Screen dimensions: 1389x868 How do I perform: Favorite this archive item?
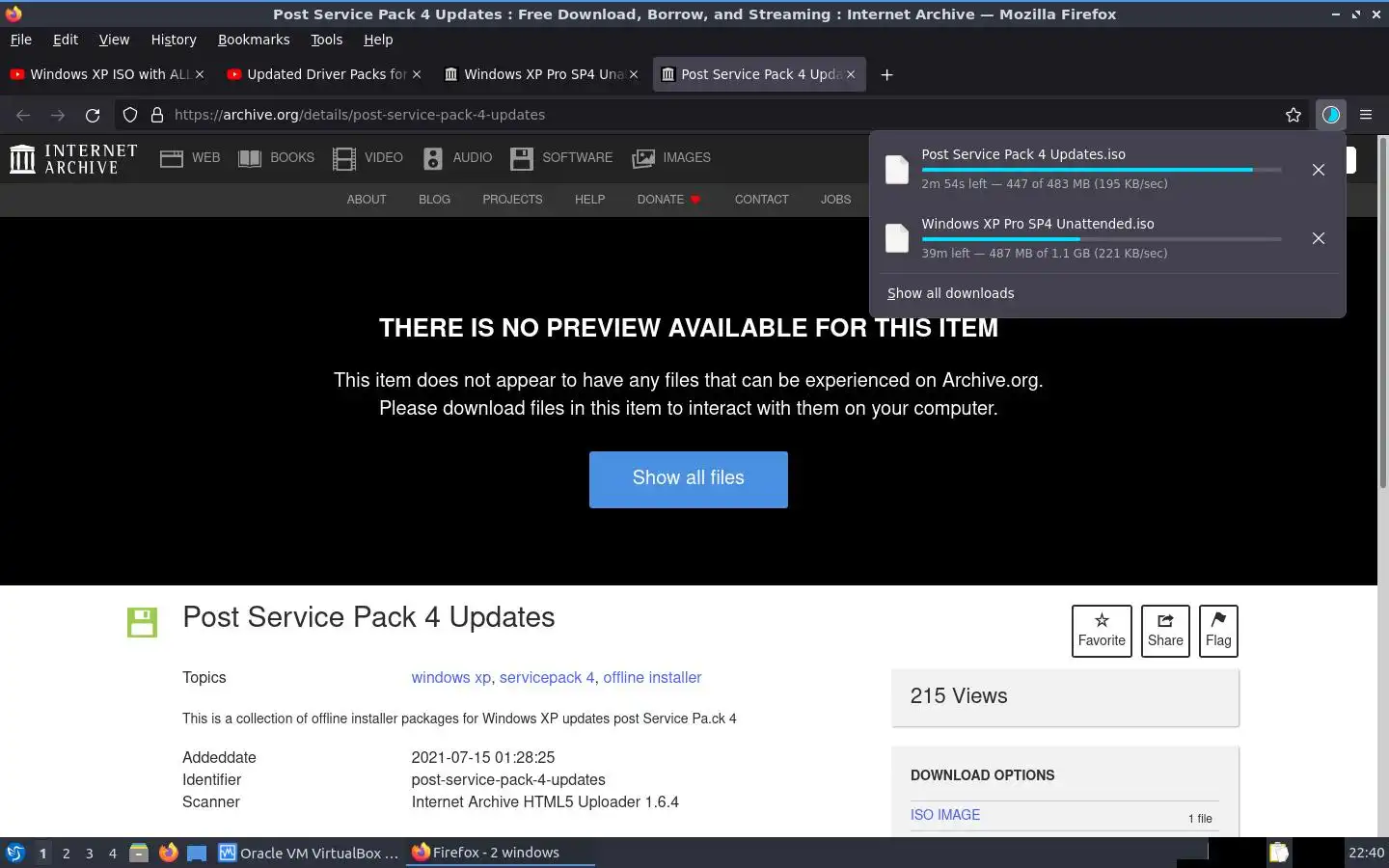tap(1102, 631)
